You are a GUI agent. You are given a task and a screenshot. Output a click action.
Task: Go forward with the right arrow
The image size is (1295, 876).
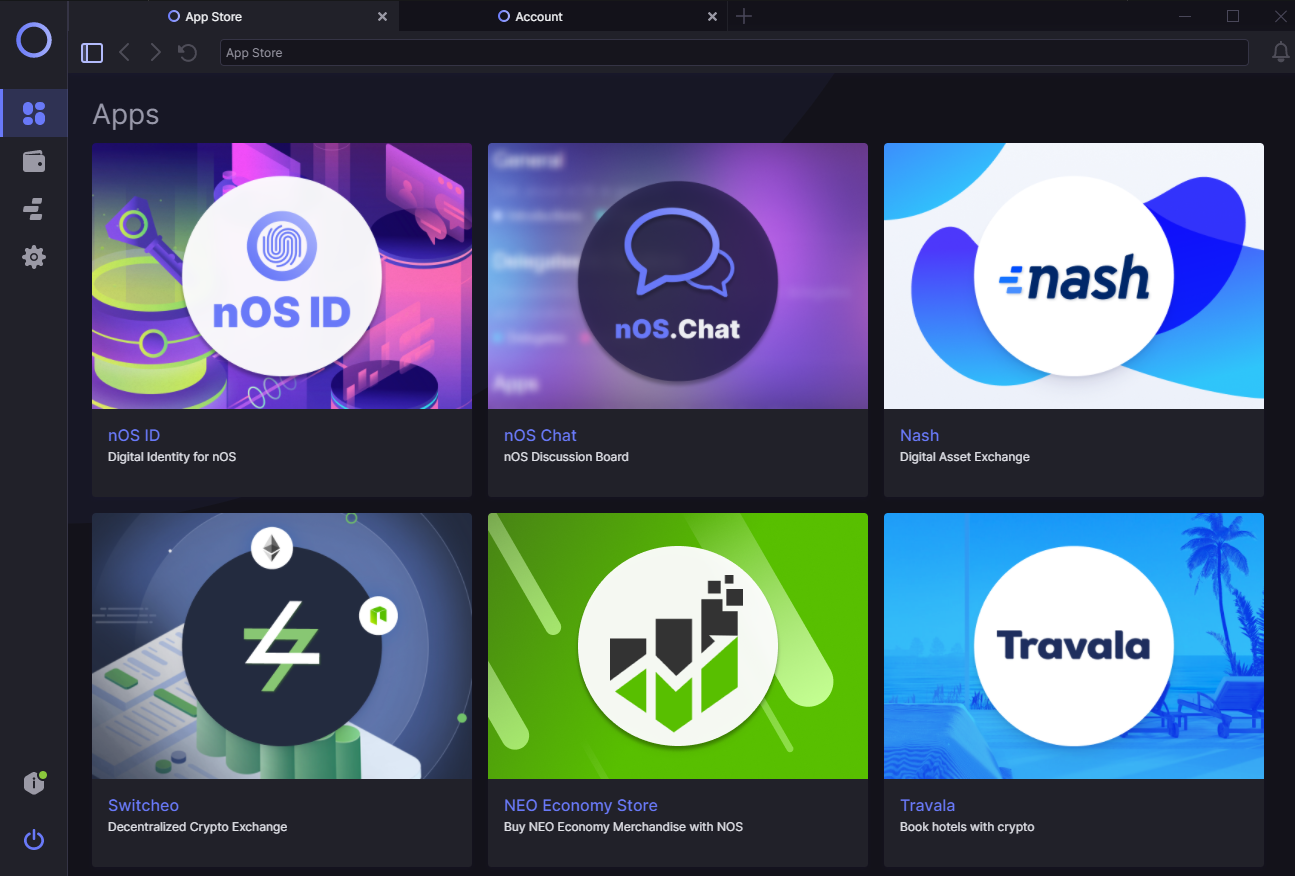(x=155, y=53)
